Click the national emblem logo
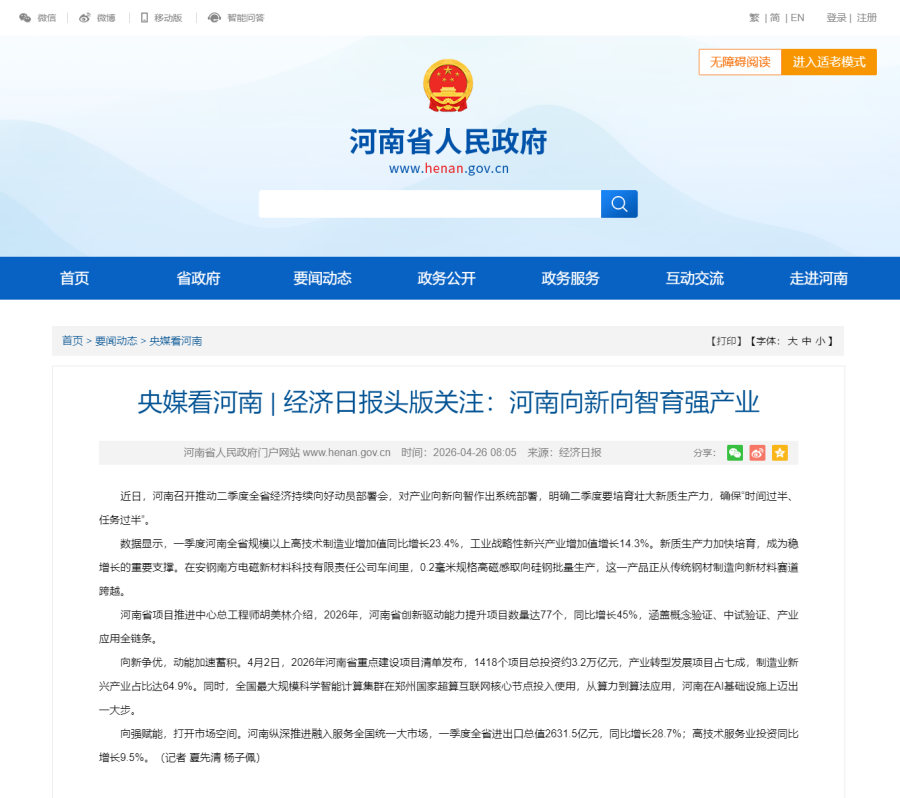The image size is (900, 798). (x=449, y=87)
